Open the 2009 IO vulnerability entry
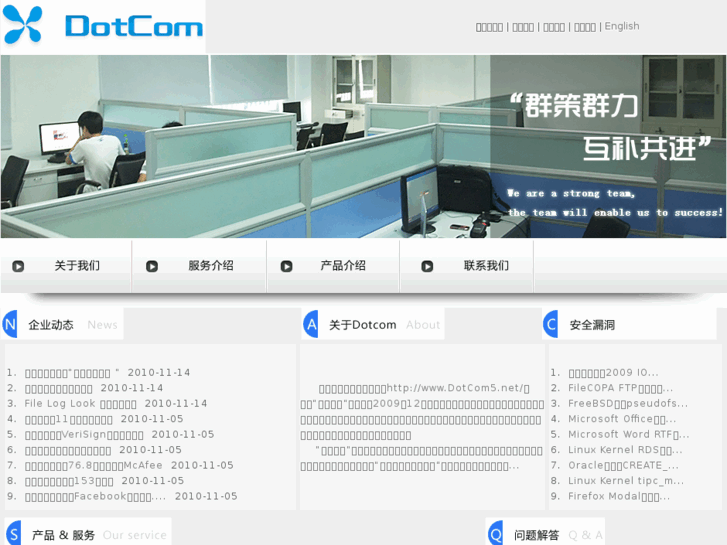This screenshot has height=545, width=727. [613, 372]
